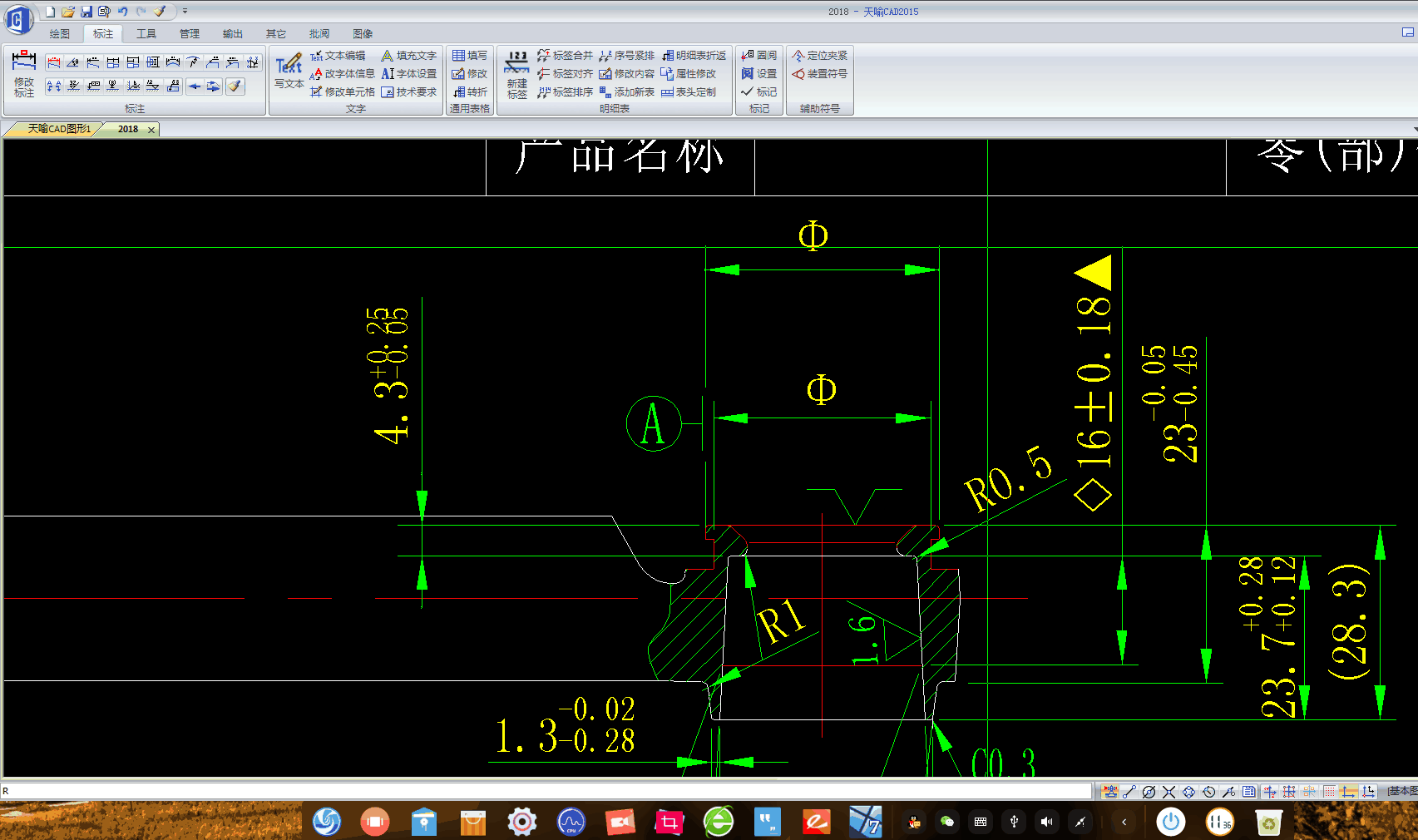The width and height of the screenshot is (1418, 840).
Task: Save the drawing with the floppy icon
Action: coord(86,12)
